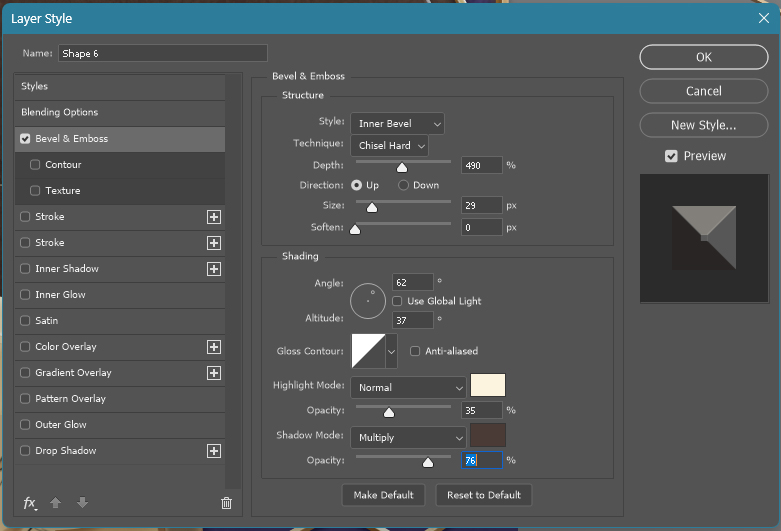Screen dimensions: 781x531
Task: Delete effect with trash icon
Action: 226,503
